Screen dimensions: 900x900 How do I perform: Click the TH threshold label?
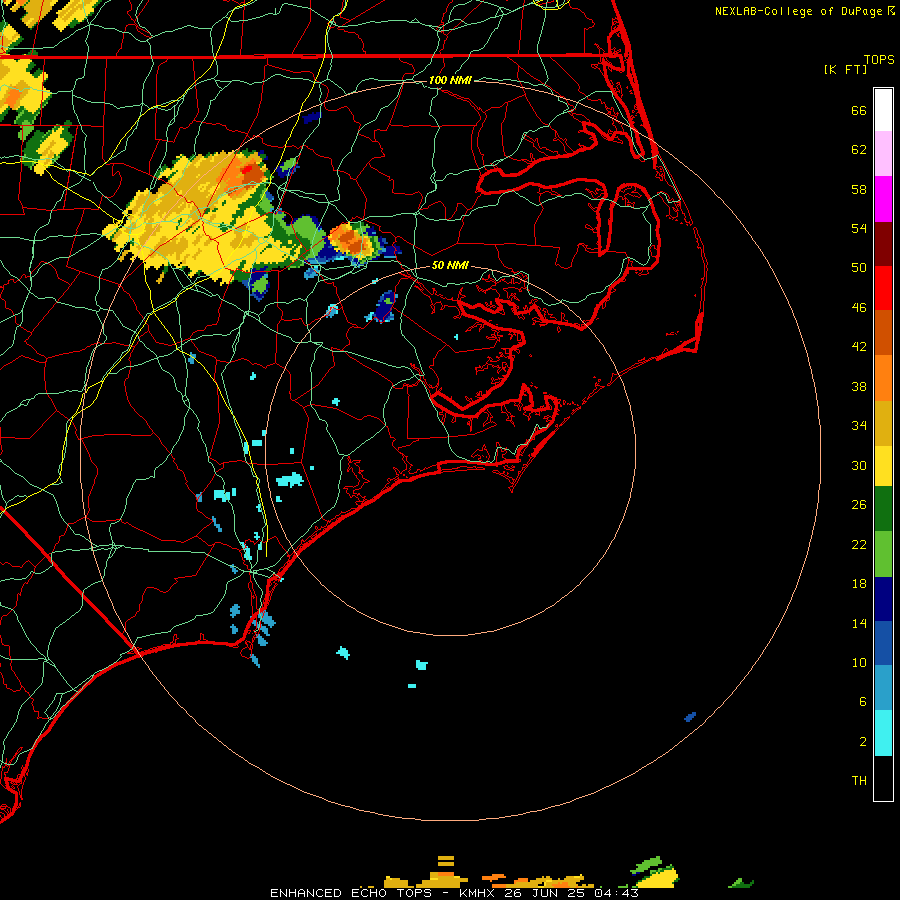(859, 781)
